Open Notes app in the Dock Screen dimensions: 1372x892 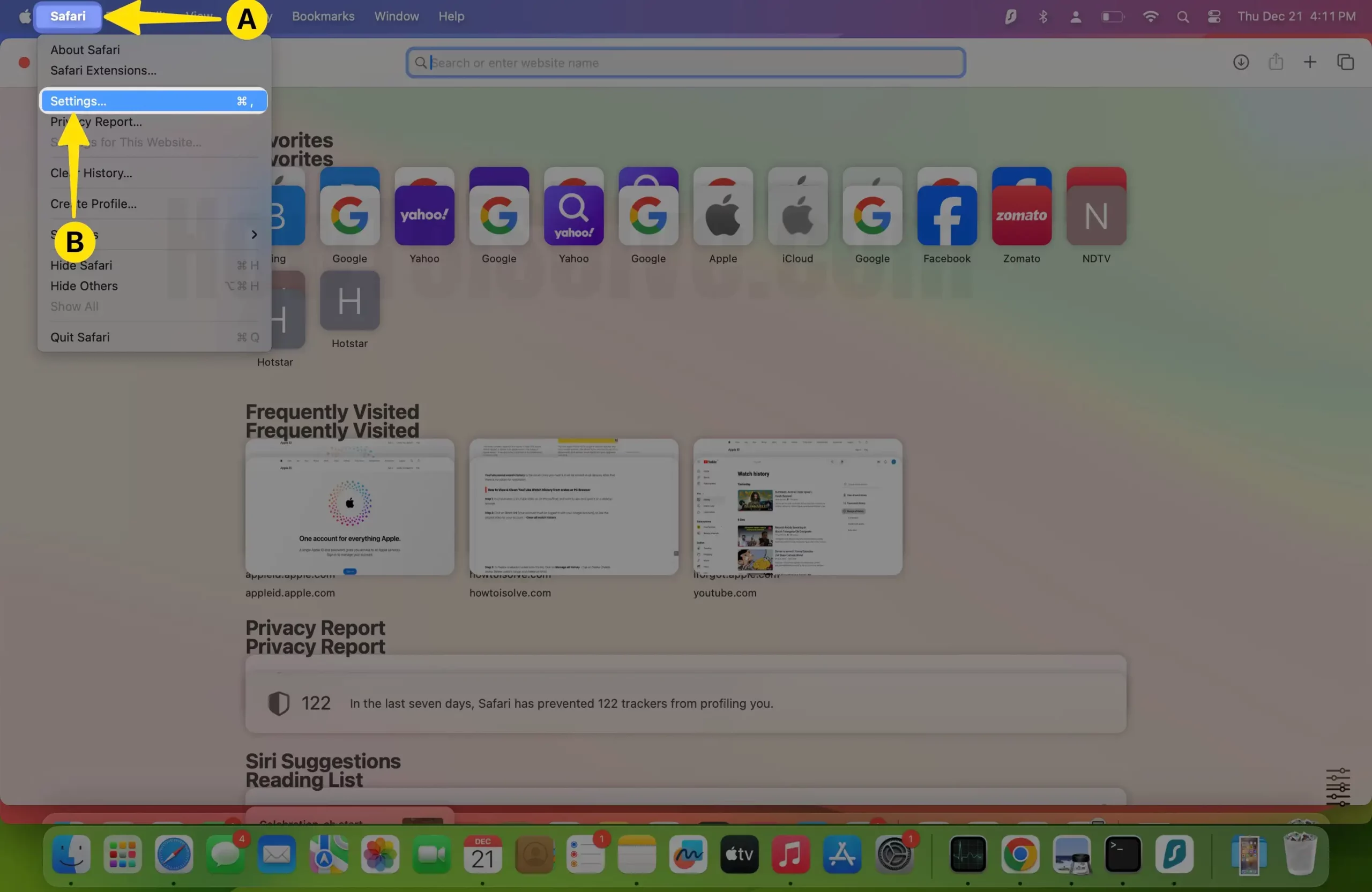pyautogui.click(x=636, y=854)
